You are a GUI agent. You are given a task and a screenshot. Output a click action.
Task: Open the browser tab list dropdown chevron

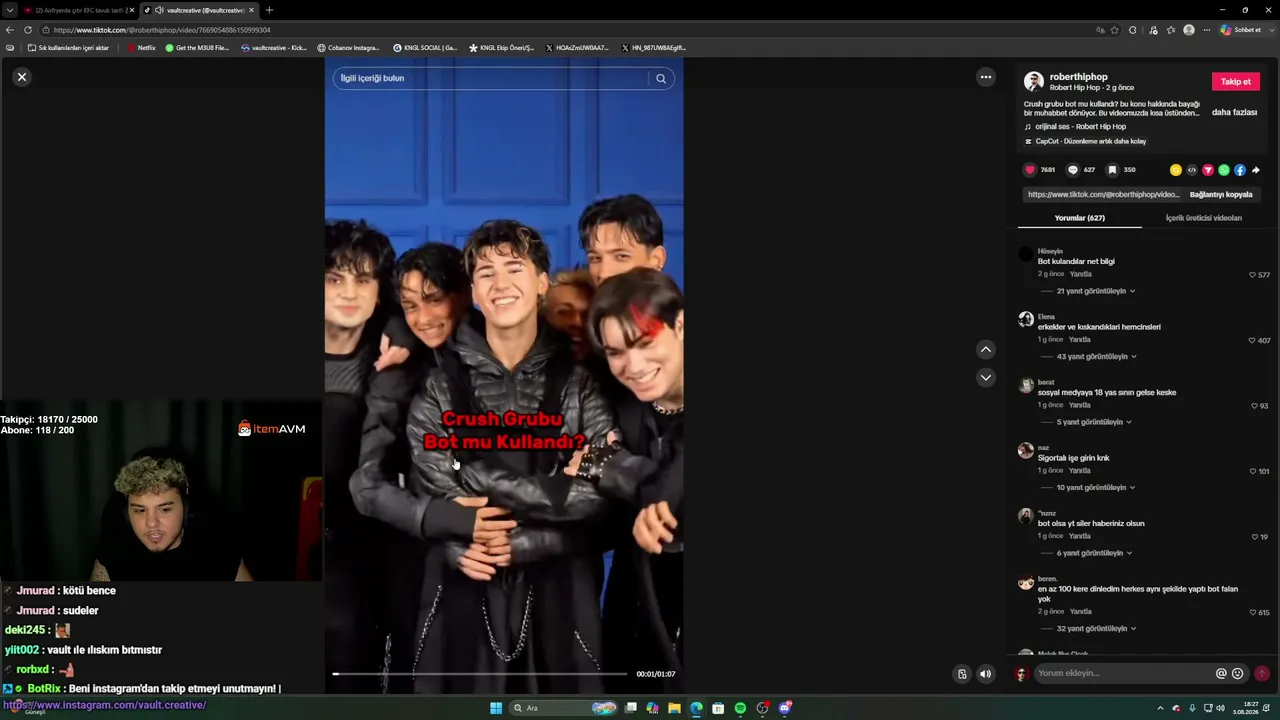click(x=10, y=10)
